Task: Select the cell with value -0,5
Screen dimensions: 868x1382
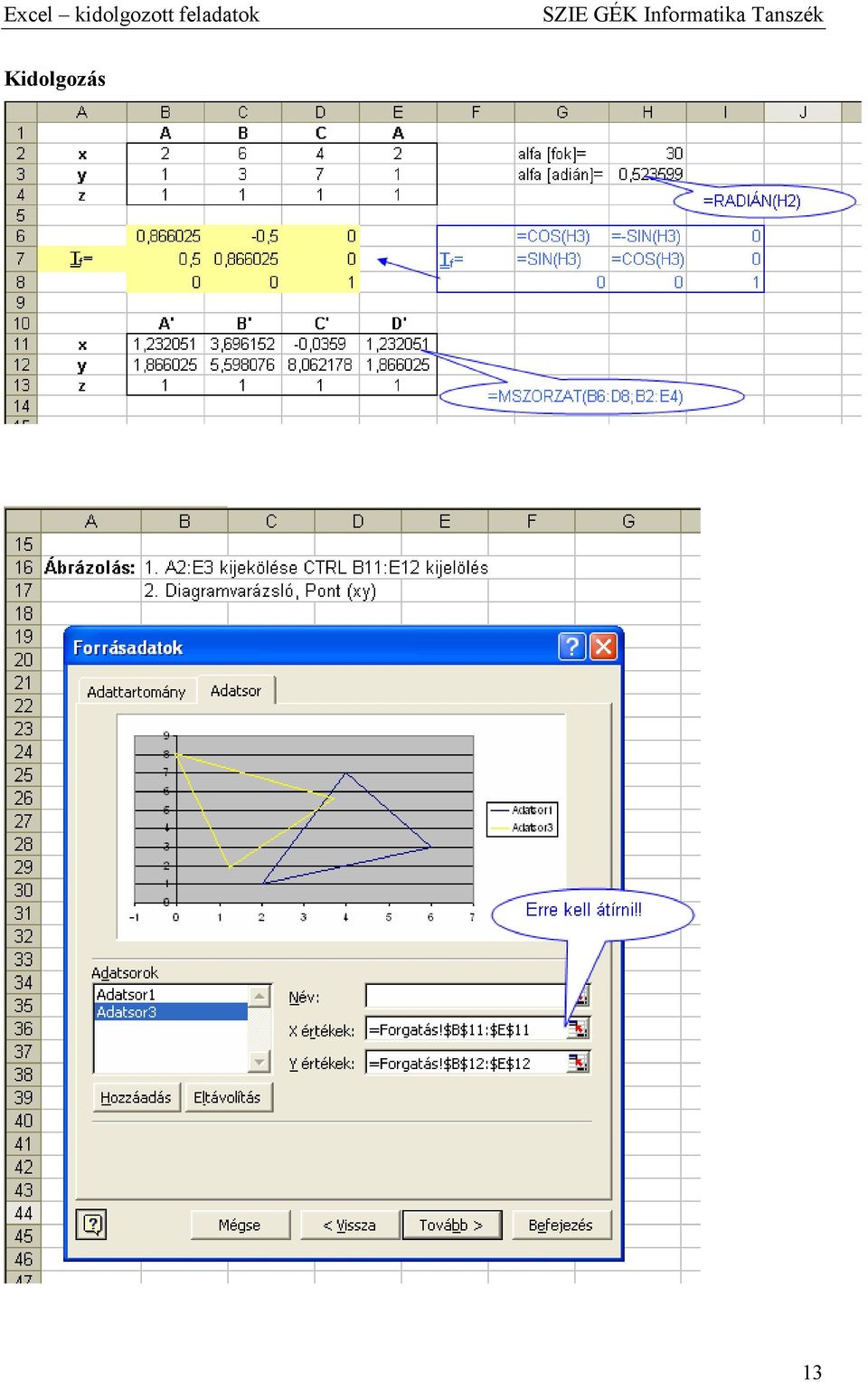Action: click(243, 236)
